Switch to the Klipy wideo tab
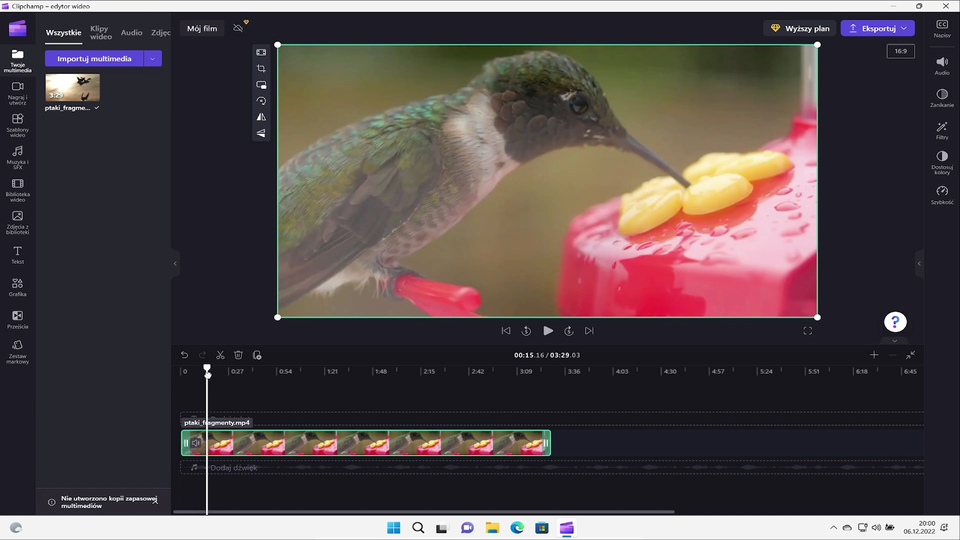This screenshot has width=960, height=540. click(x=101, y=32)
